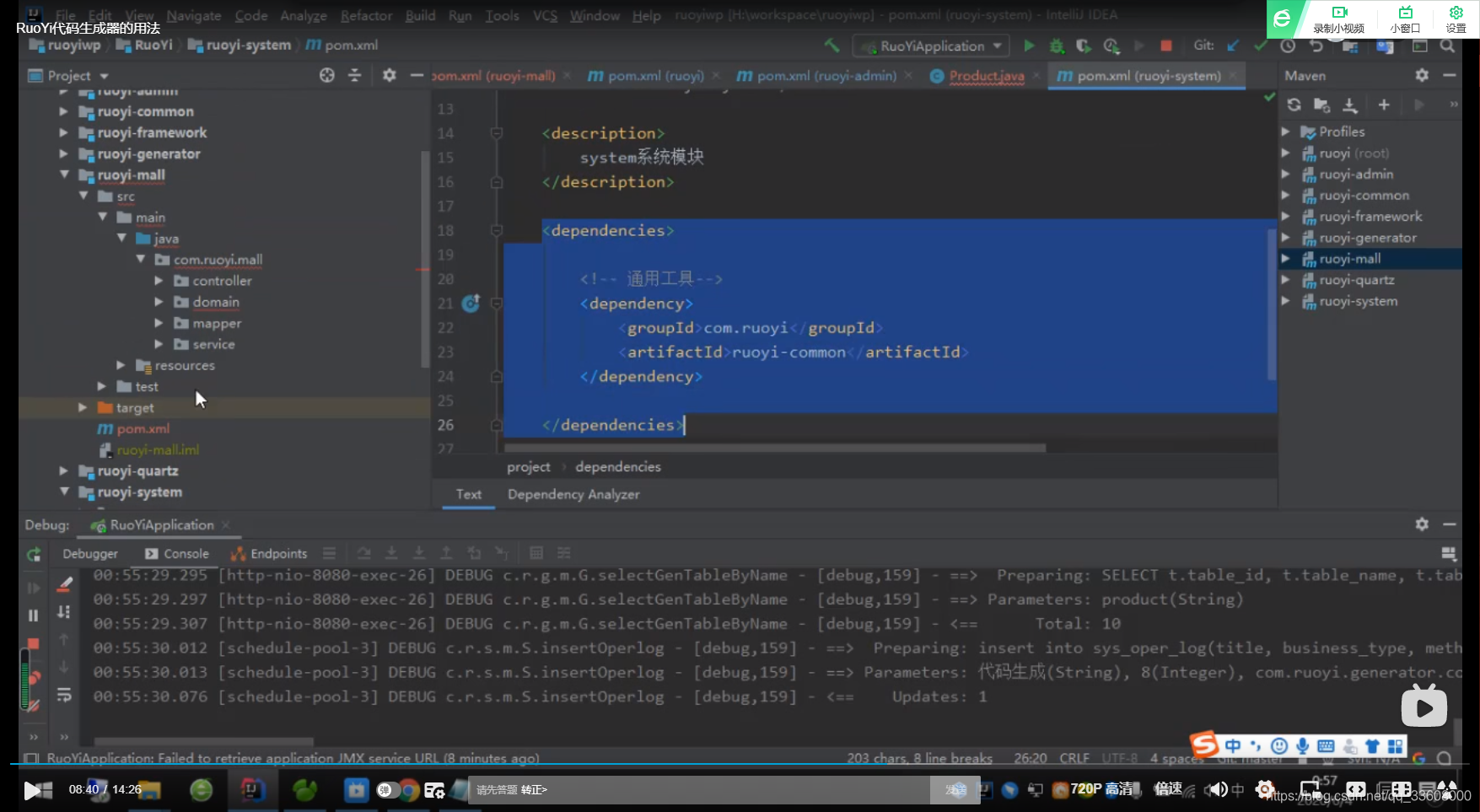
Task: Click gutter icon on line 21
Action: tap(471, 303)
